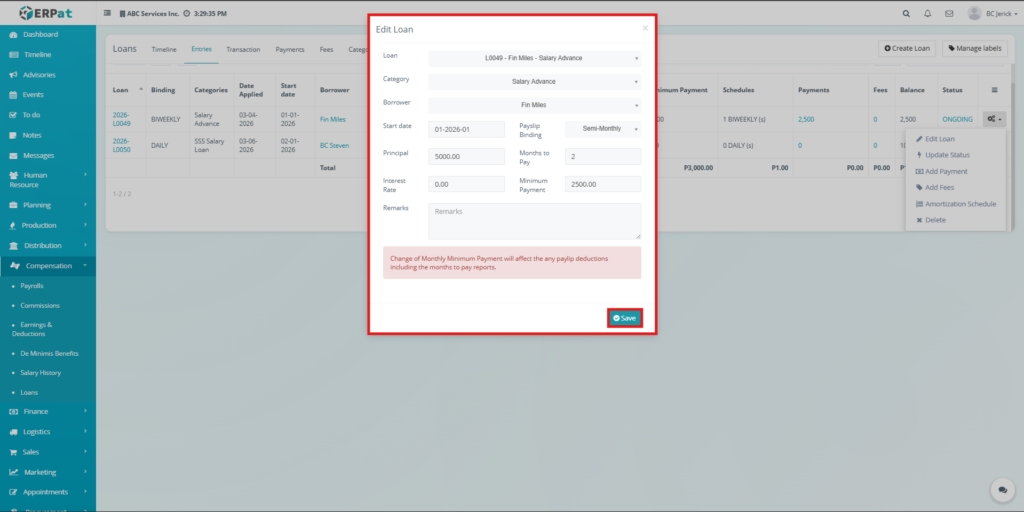Screen dimensions: 1024x512
Task: Select Amortization Schedule menu entry
Action: coord(955,204)
